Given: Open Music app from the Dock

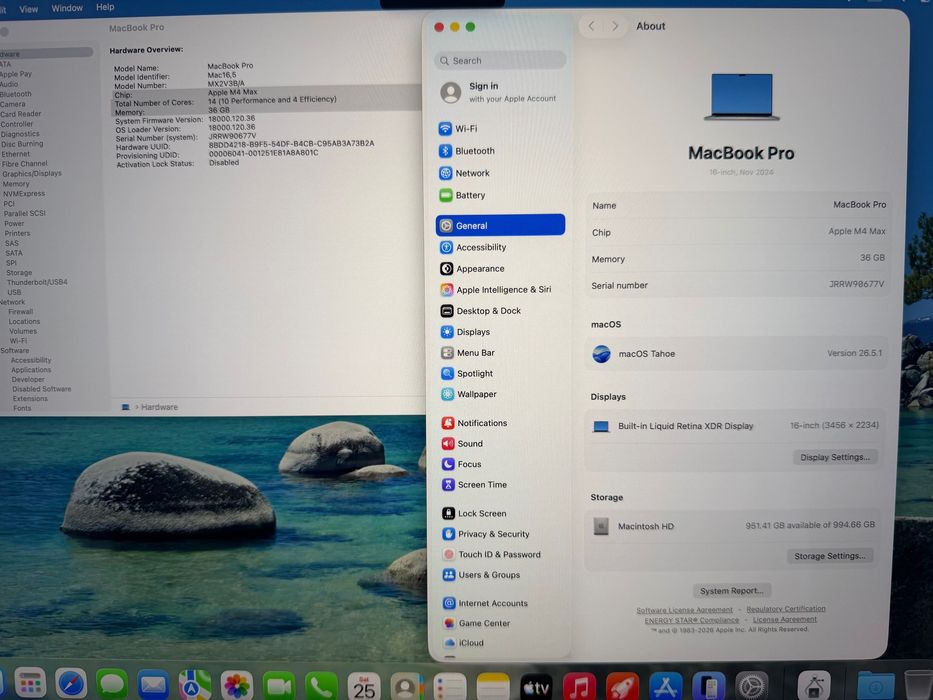Looking at the screenshot, I should click(579, 688).
